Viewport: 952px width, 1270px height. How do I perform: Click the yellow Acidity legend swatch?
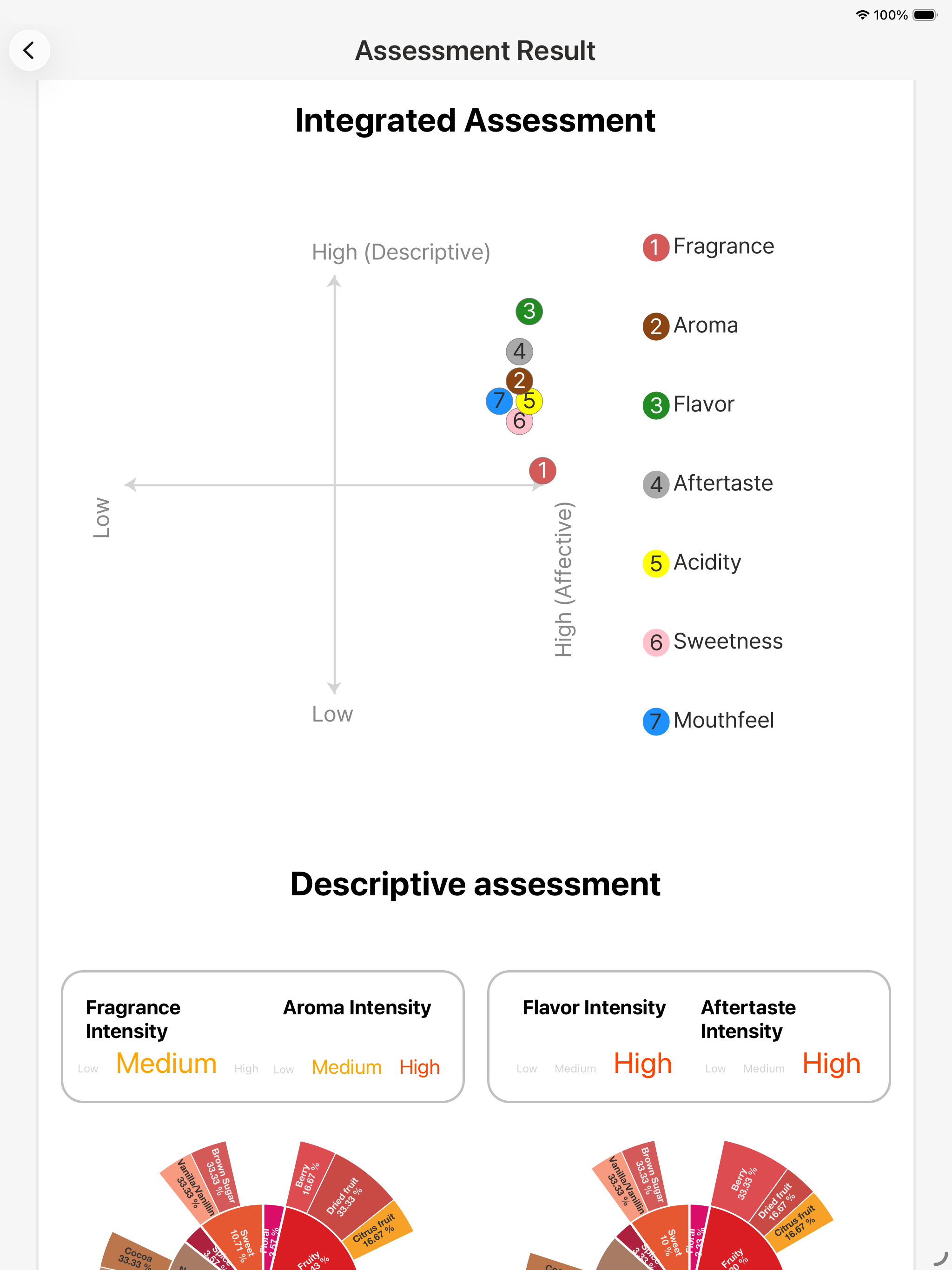pyautogui.click(x=656, y=563)
